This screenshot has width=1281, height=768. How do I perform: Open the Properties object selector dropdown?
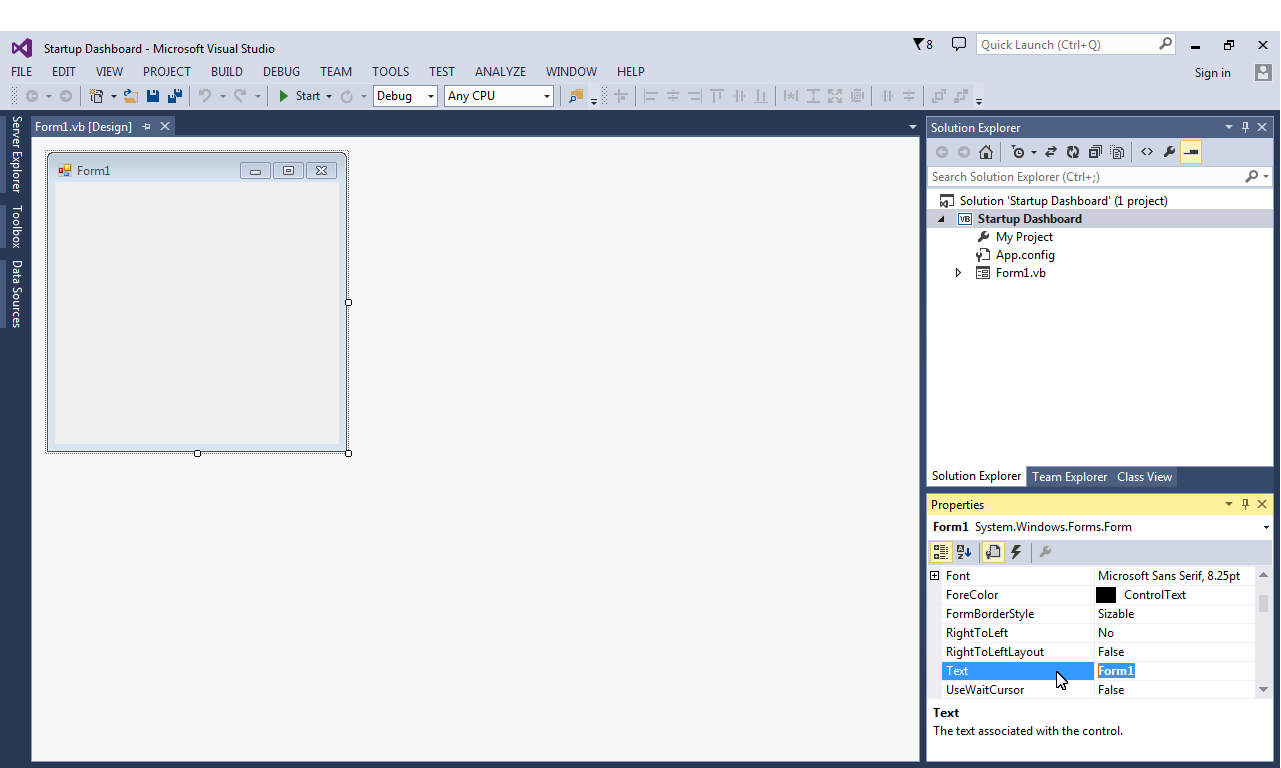coord(1266,527)
